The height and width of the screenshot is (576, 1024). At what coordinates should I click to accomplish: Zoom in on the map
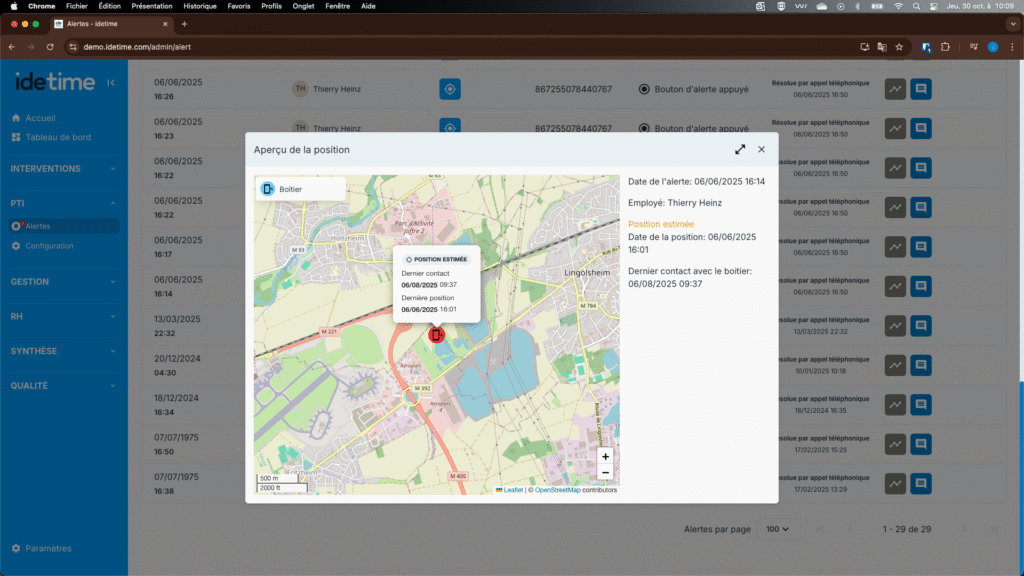[605, 456]
